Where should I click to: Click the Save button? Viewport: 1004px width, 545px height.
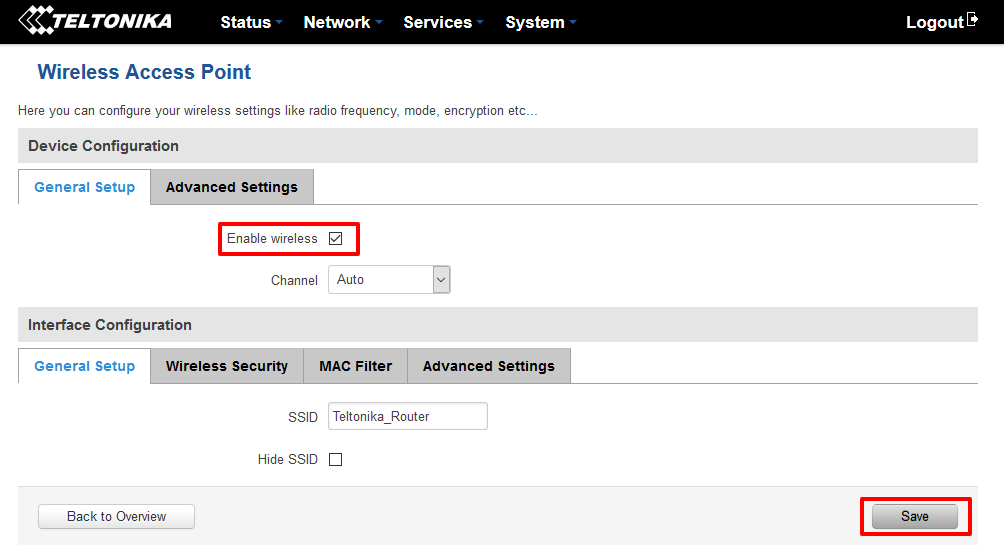tap(914, 517)
